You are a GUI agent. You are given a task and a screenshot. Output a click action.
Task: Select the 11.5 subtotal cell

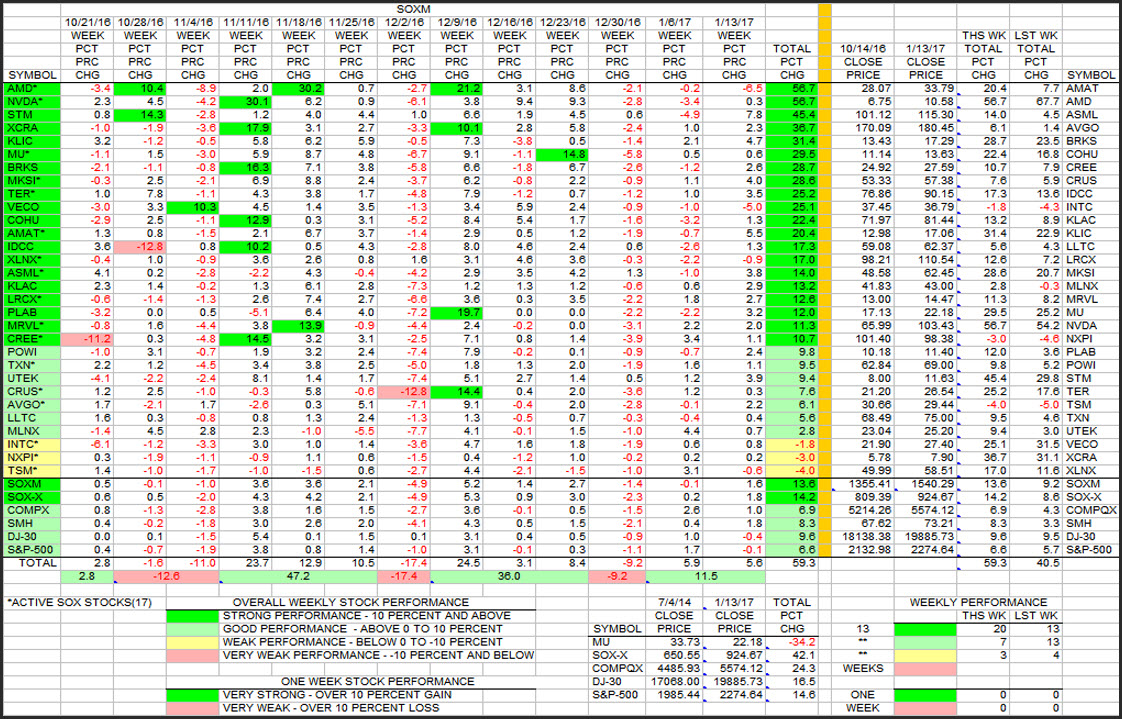[705, 576]
